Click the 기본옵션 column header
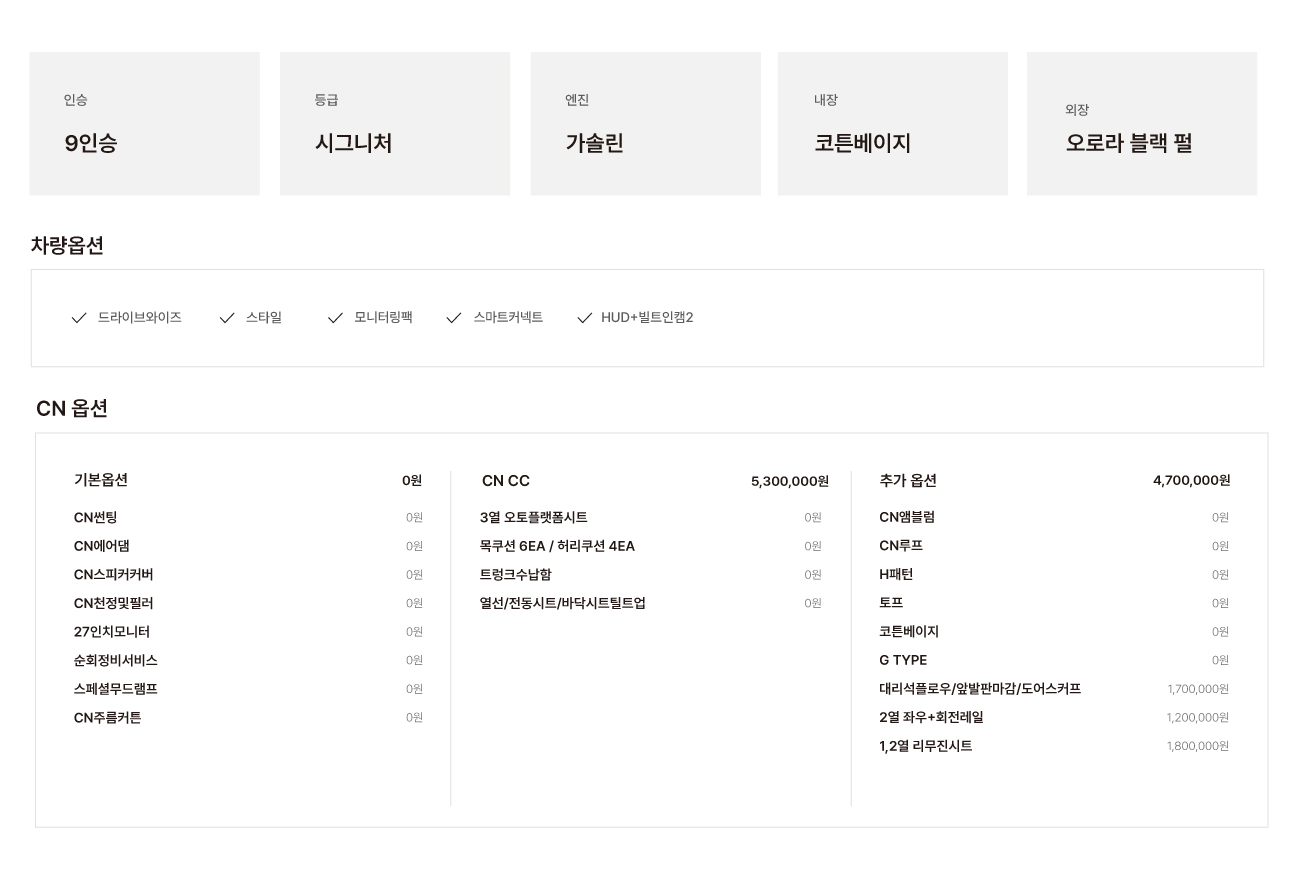Viewport: 1300px width, 880px height. pos(101,480)
